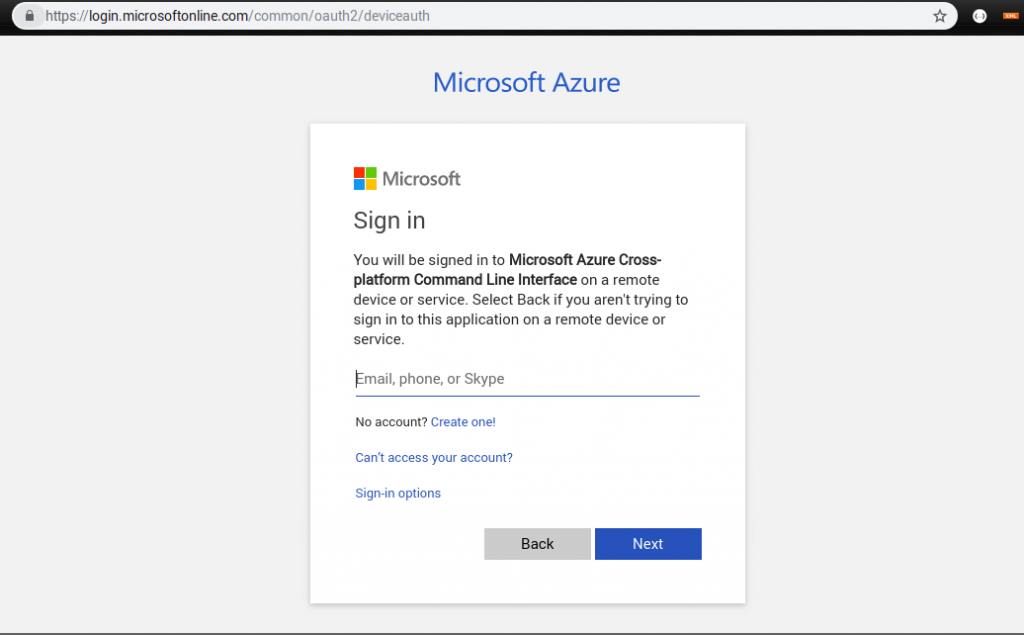Viewport: 1024px width, 635px height.
Task: Click the Sign in heading text
Action: click(389, 221)
